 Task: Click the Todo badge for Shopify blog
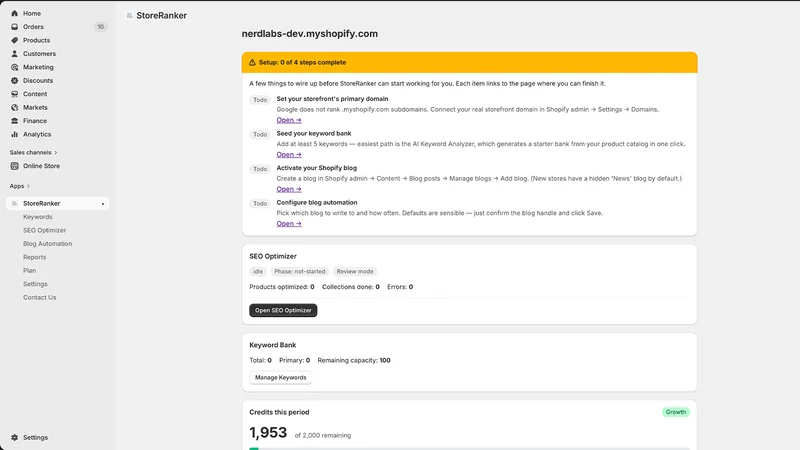pyautogui.click(x=260, y=169)
